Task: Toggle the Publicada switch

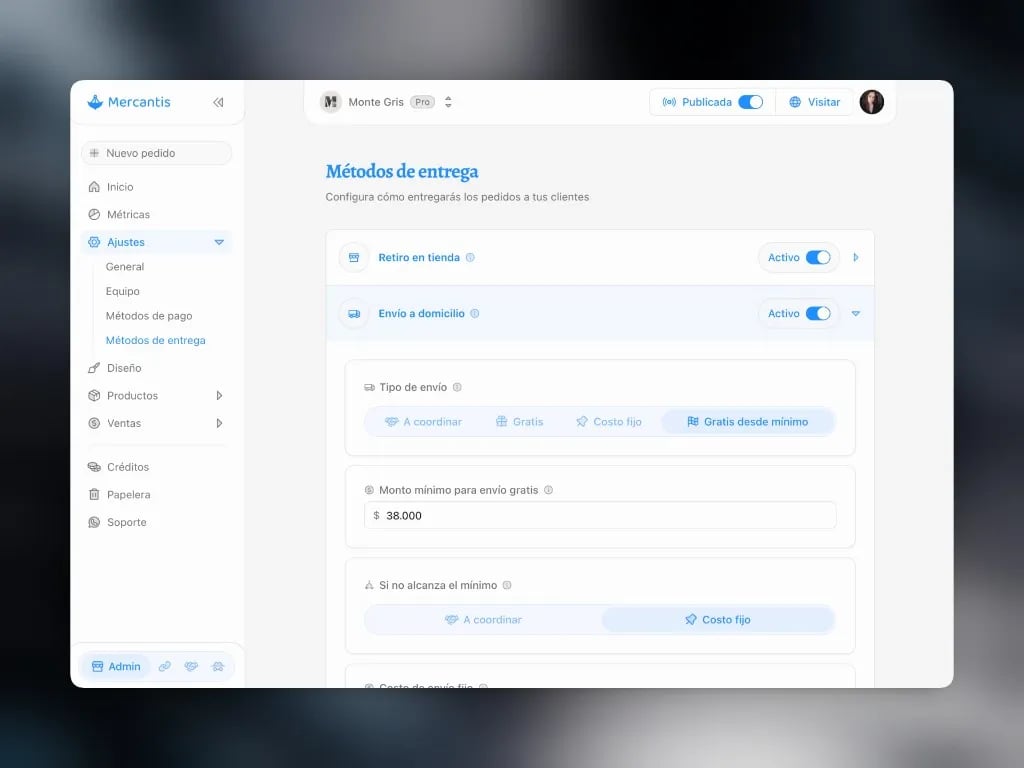Action: click(x=750, y=102)
